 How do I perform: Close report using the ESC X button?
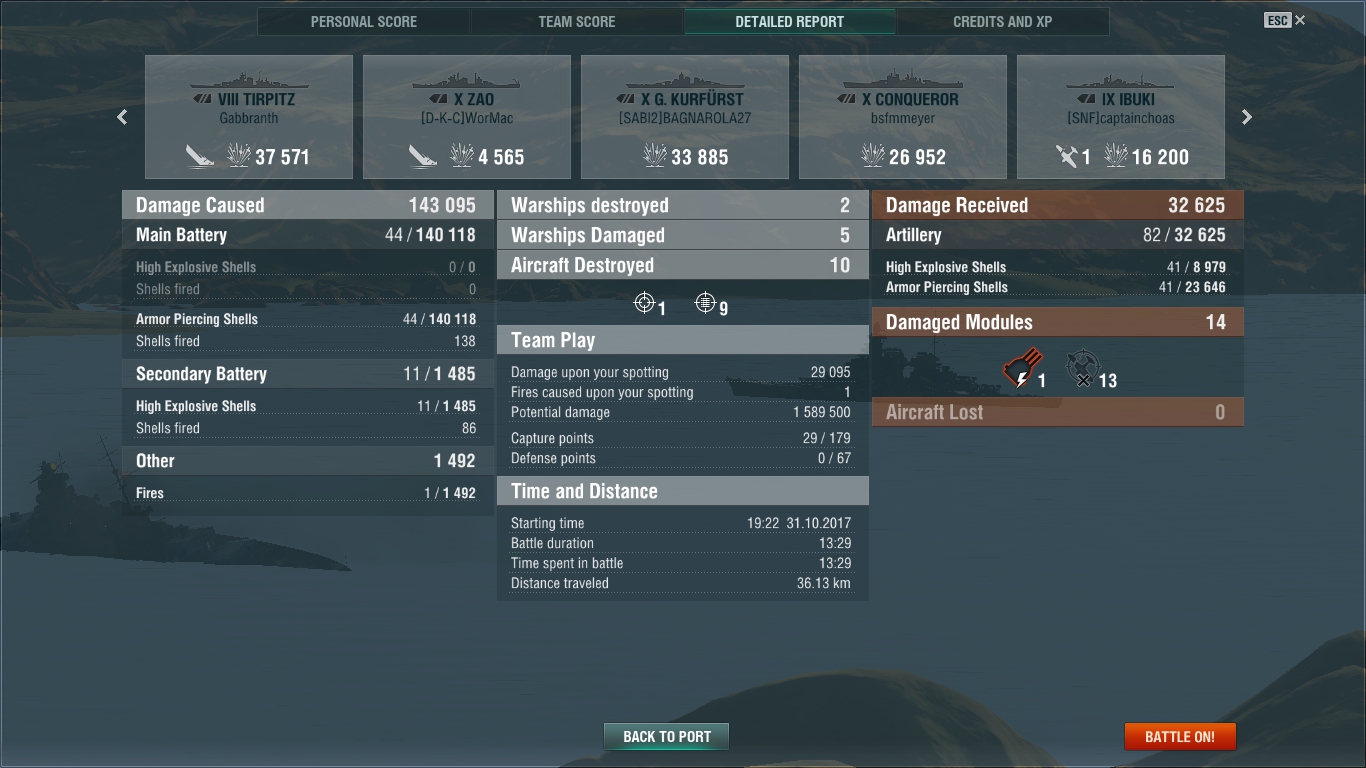1285,20
